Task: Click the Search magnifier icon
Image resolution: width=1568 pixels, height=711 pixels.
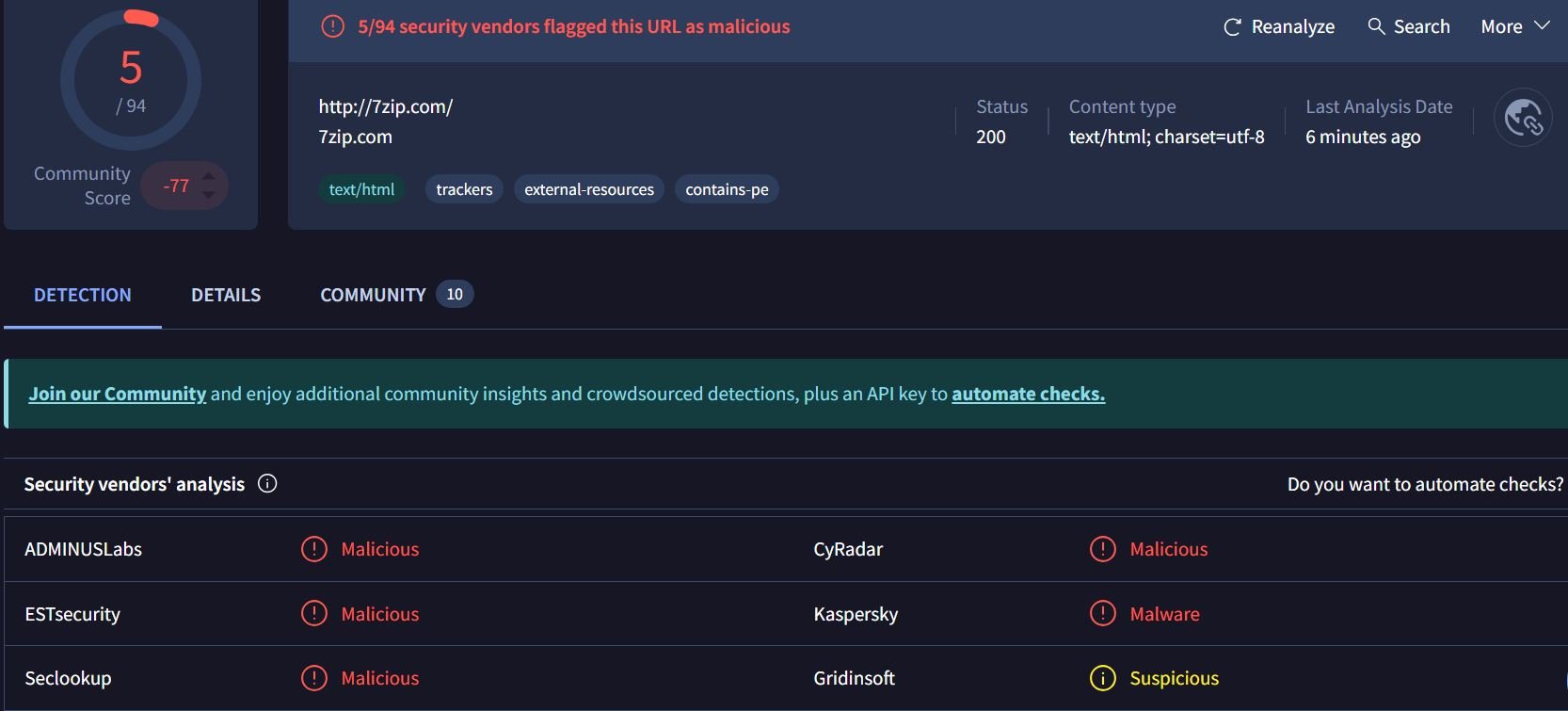Action: 1376,26
